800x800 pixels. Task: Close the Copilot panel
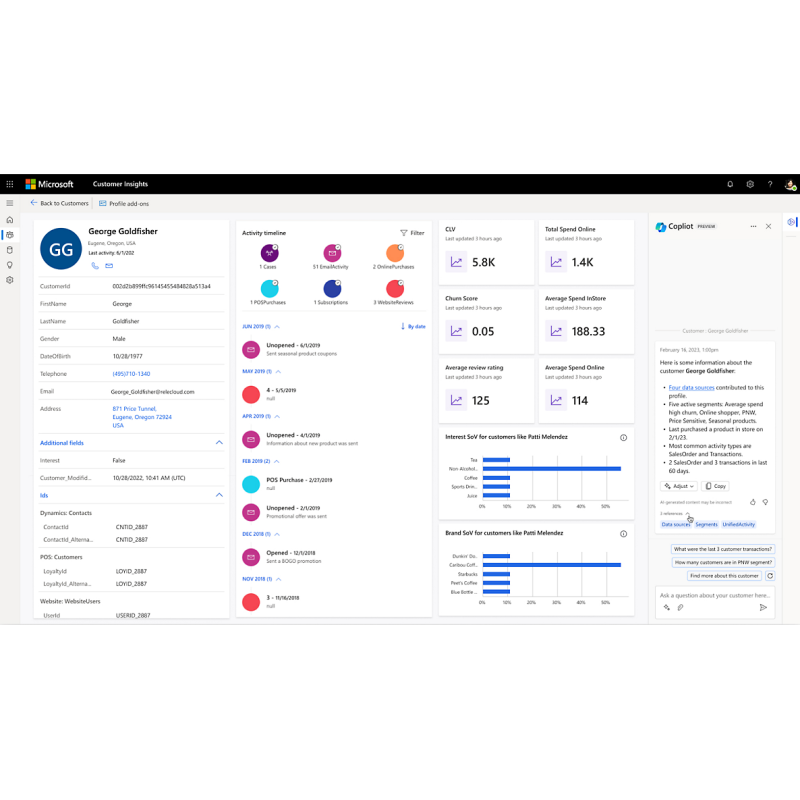point(768,226)
